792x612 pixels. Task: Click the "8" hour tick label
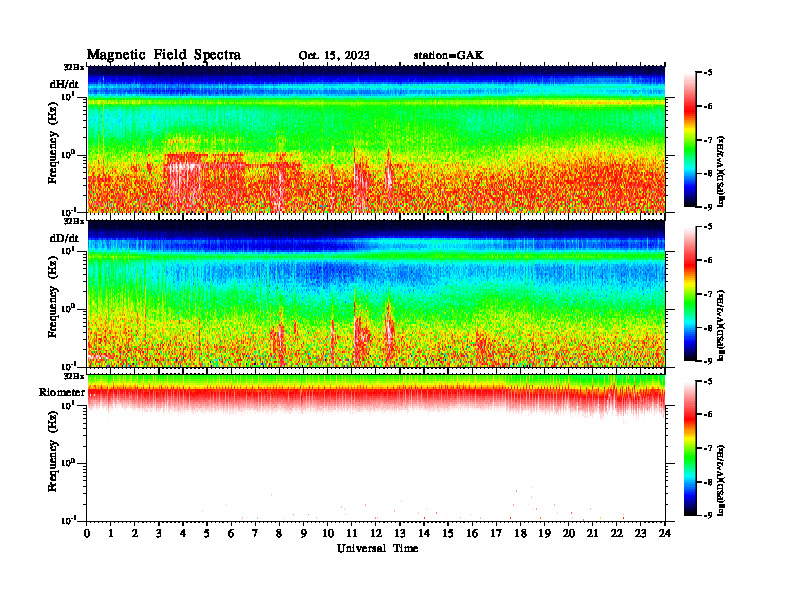click(279, 534)
